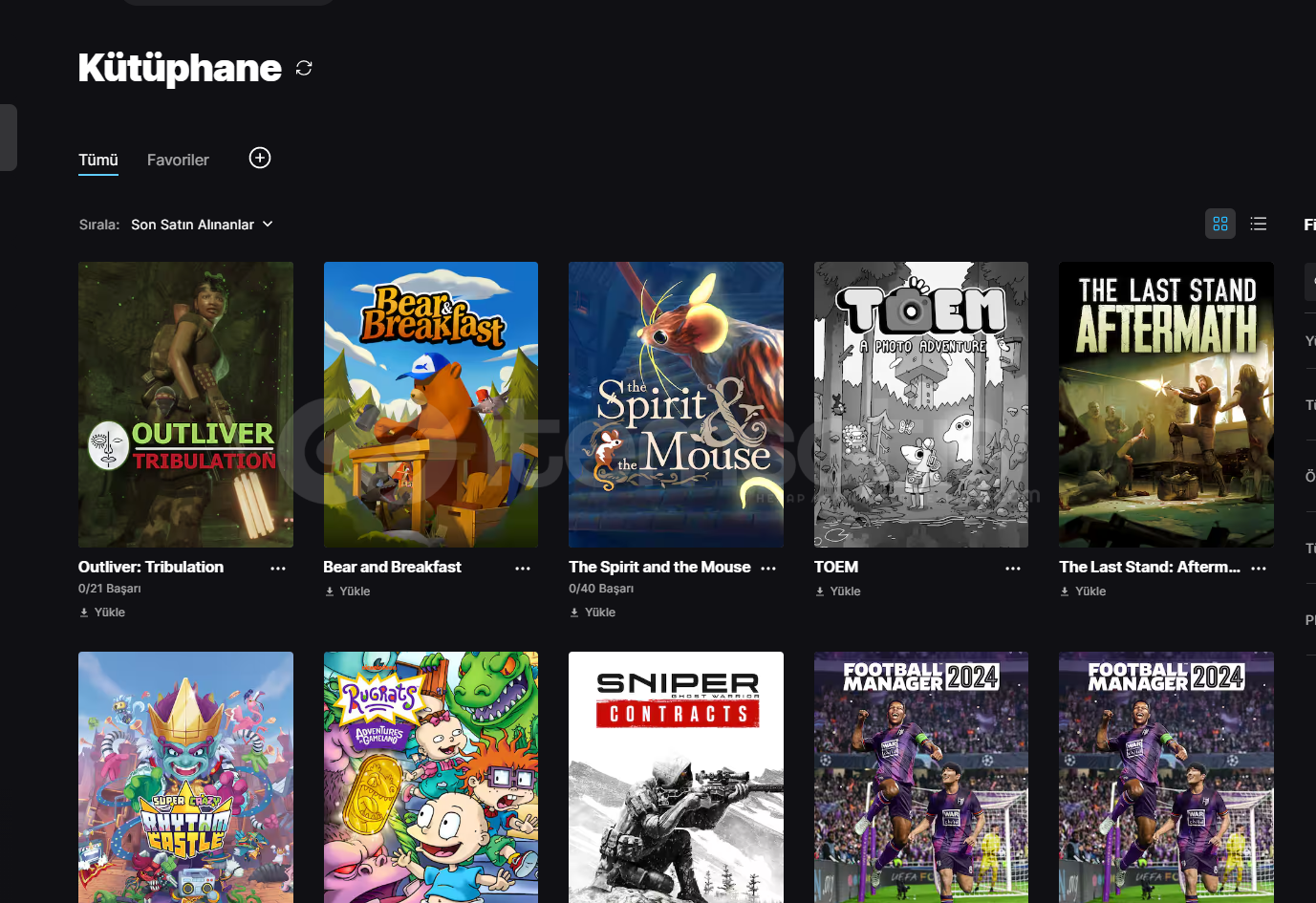Open TOEM cover art

click(921, 404)
